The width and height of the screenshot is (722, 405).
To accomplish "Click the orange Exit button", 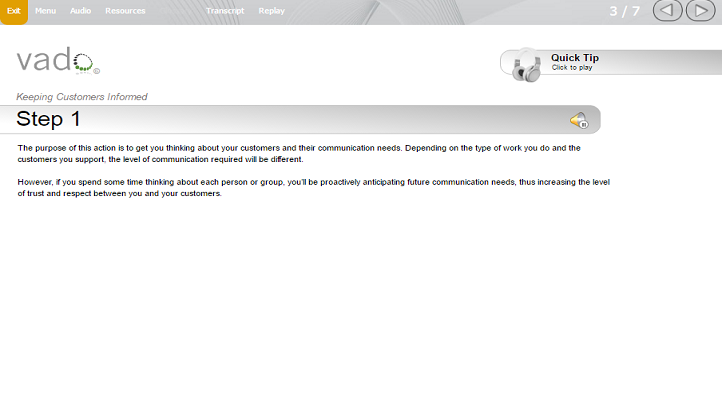I will click(14, 12).
